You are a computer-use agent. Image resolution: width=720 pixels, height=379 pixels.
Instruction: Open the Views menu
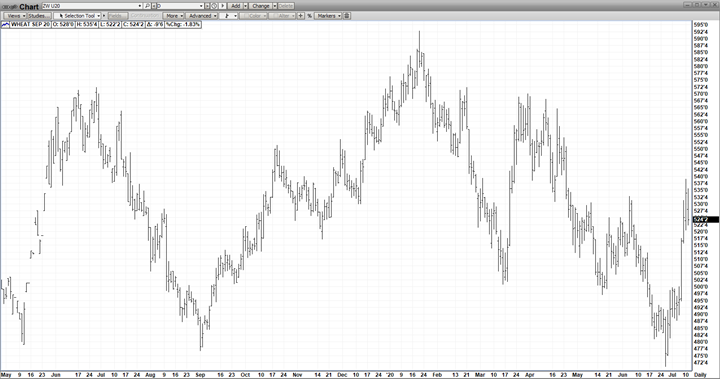(15, 16)
